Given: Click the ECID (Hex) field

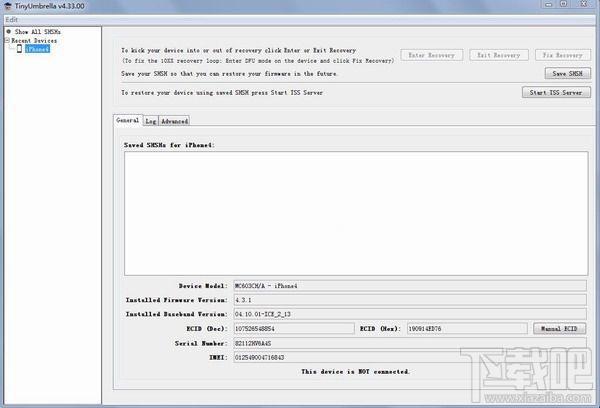Looking at the screenshot, I should pos(467,328).
